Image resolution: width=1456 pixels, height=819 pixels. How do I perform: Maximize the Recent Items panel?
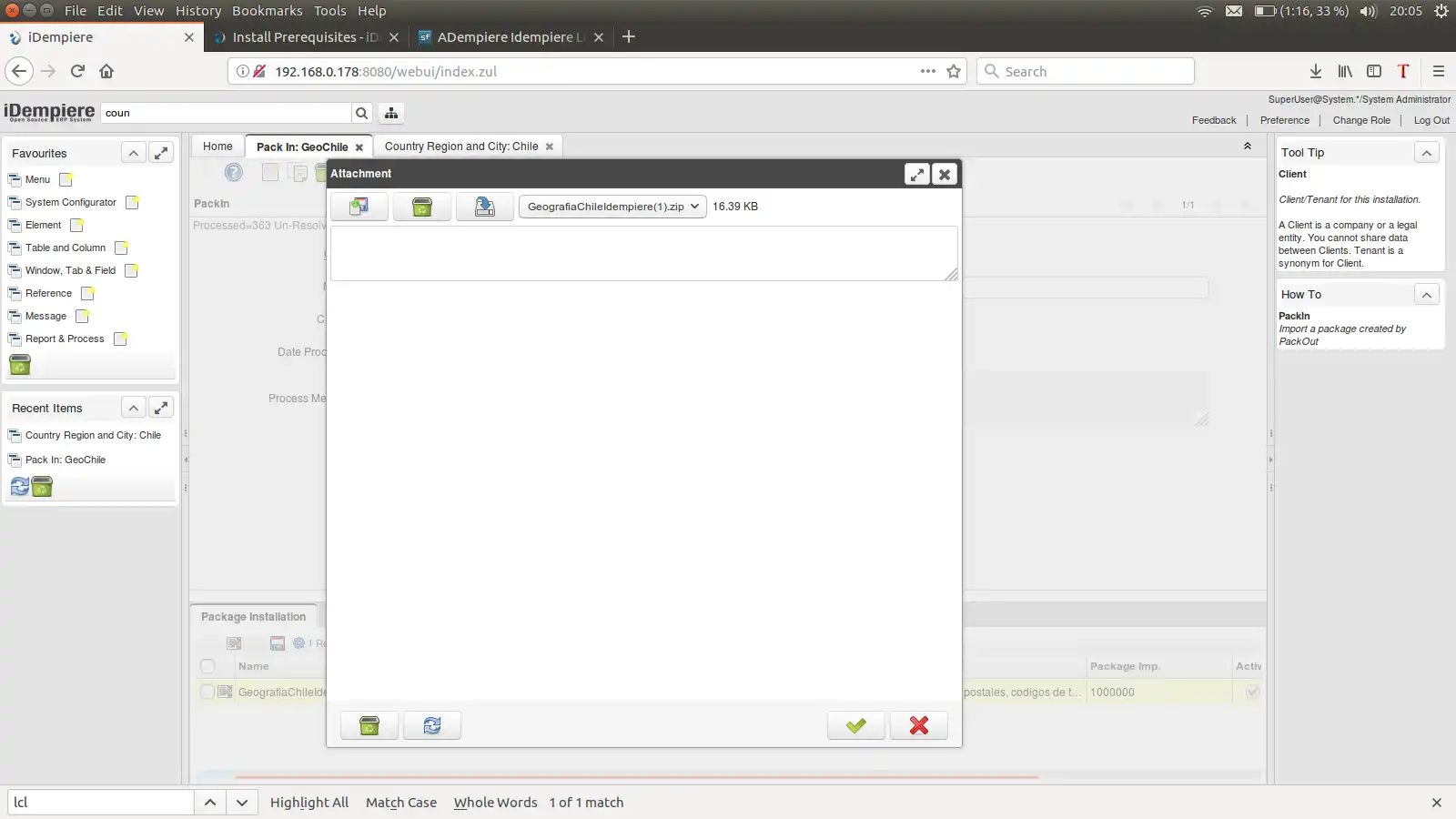(161, 408)
